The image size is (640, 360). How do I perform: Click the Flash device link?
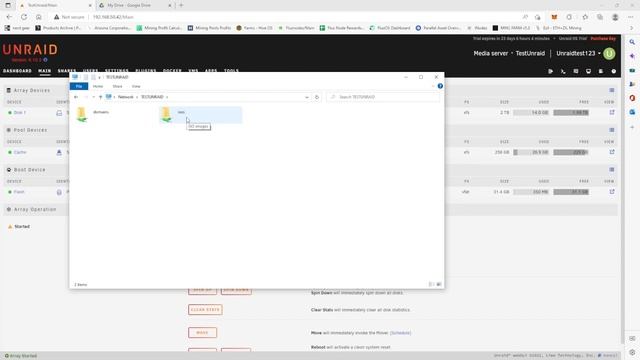tap(19, 192)
